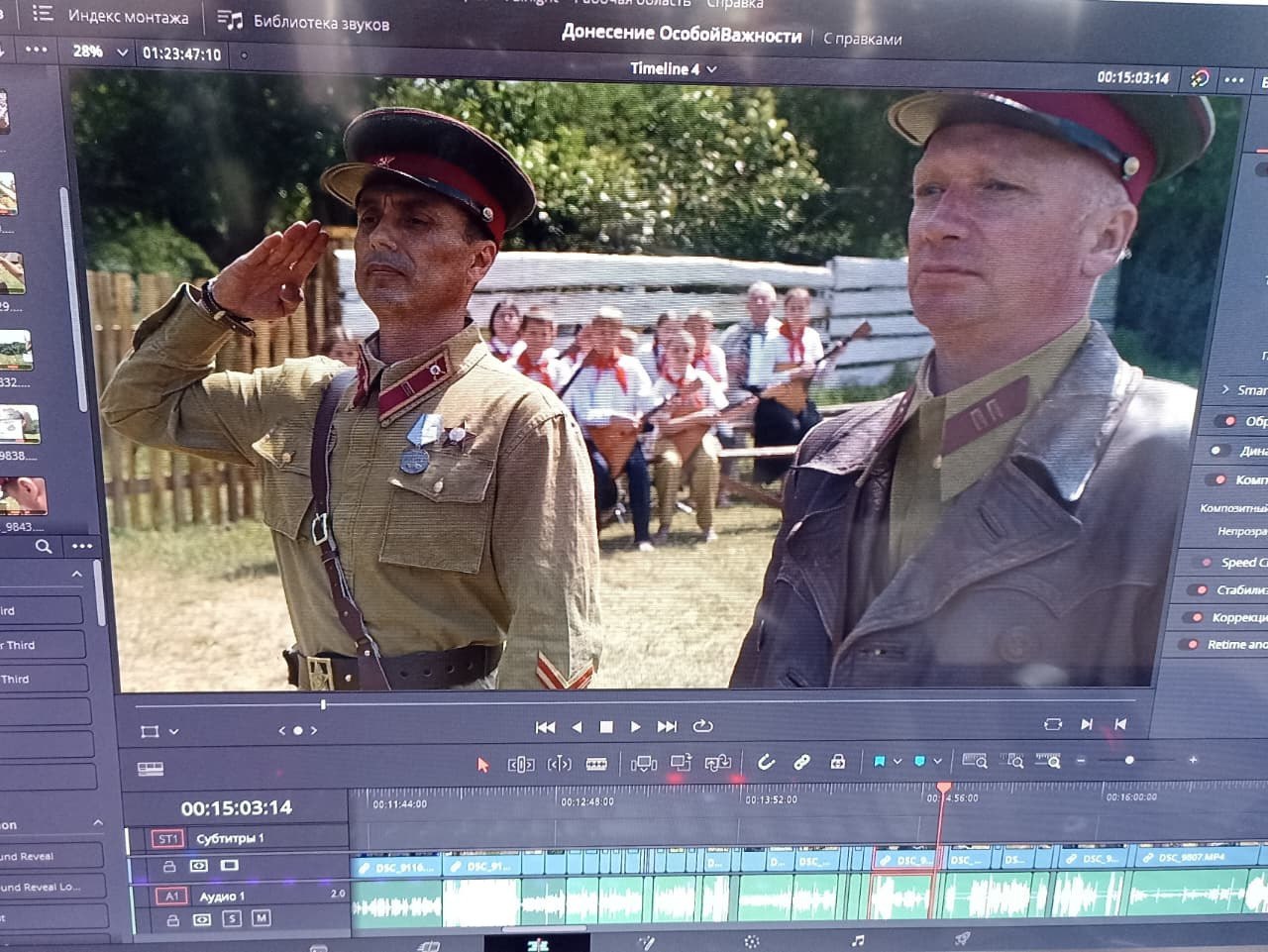Expand the Smart inspector section
Image resolution: width=1268 pixels, height=952 pixels.
pyautogui.click(x=1225, y=389)
